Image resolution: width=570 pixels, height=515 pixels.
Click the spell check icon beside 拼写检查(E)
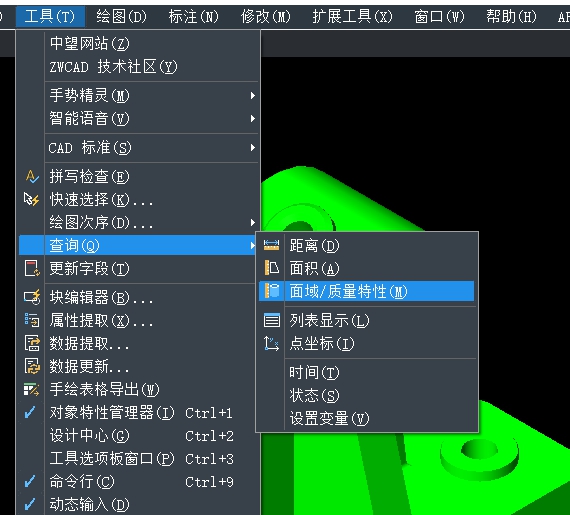coord(32,177)
